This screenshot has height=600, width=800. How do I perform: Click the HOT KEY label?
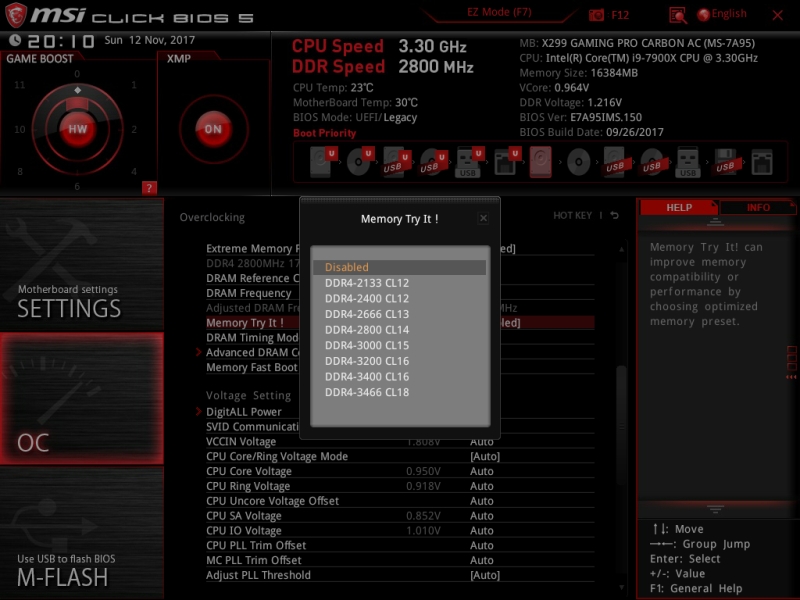tap(572, 215)
